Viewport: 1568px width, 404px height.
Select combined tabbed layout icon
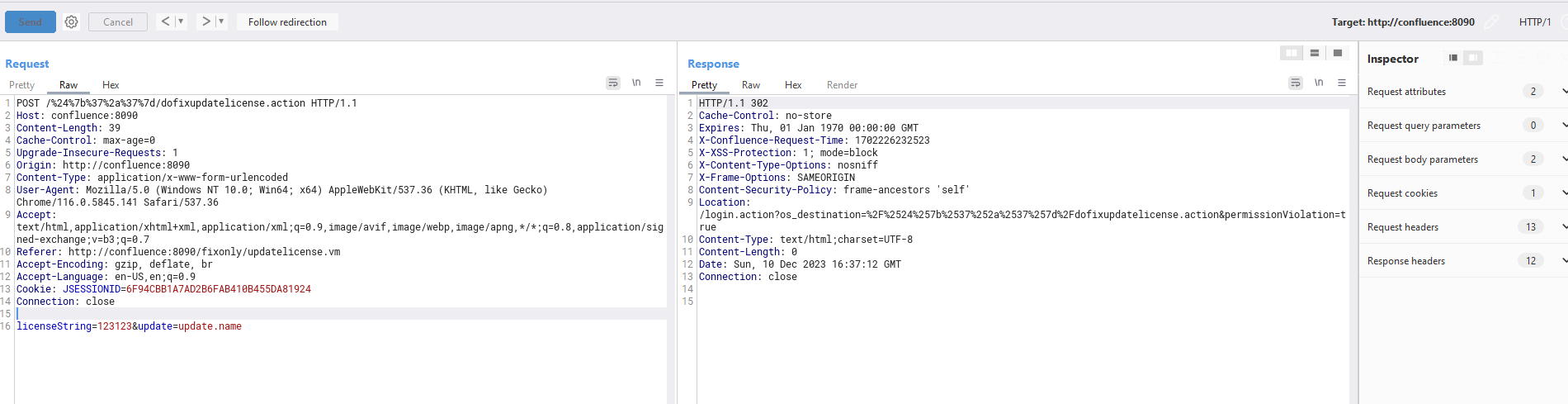[x=1338, y=53]
